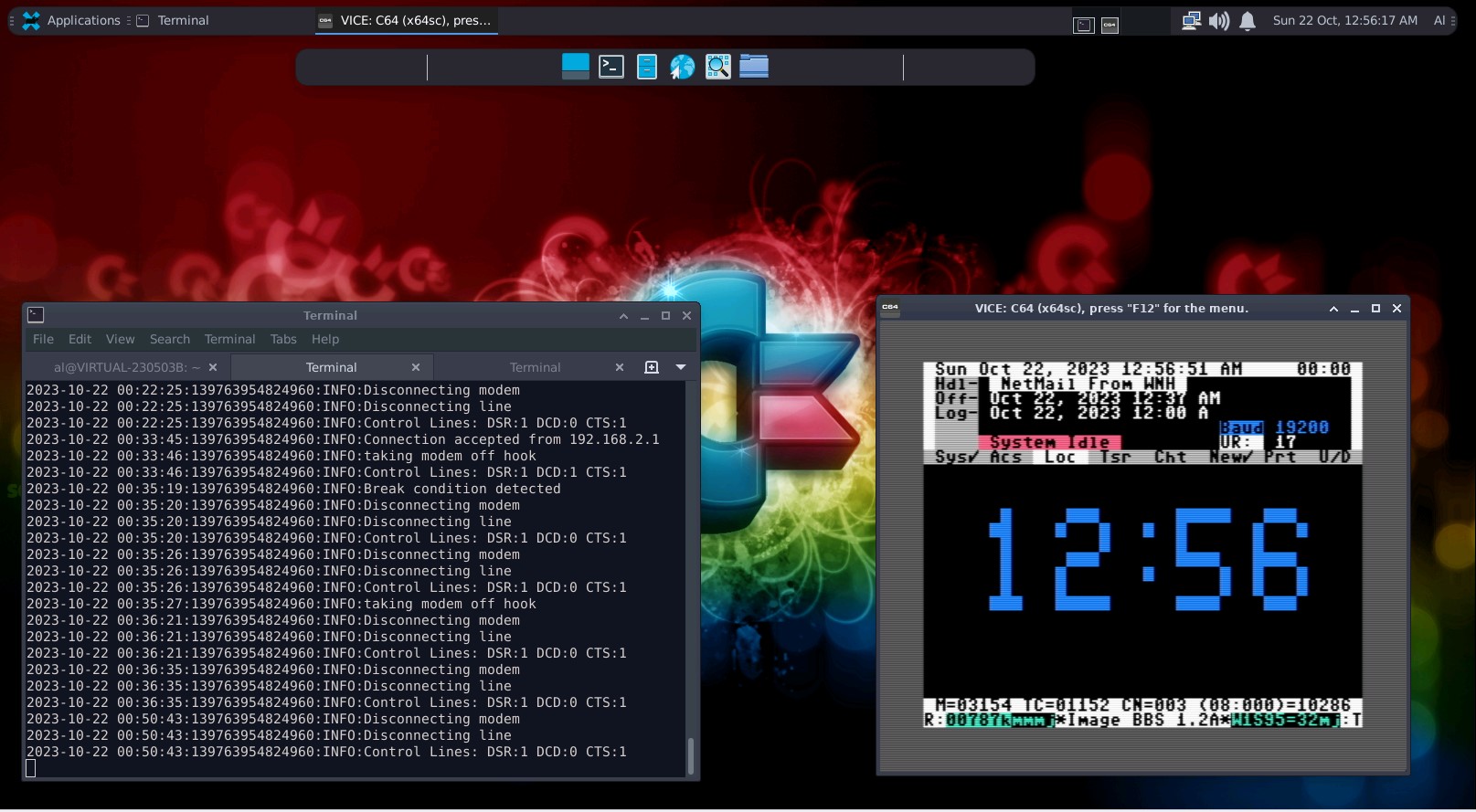Click the "Break condition detected" log line
The height and width of the screenshot is (812, 1476).
[x=293, y=489]
